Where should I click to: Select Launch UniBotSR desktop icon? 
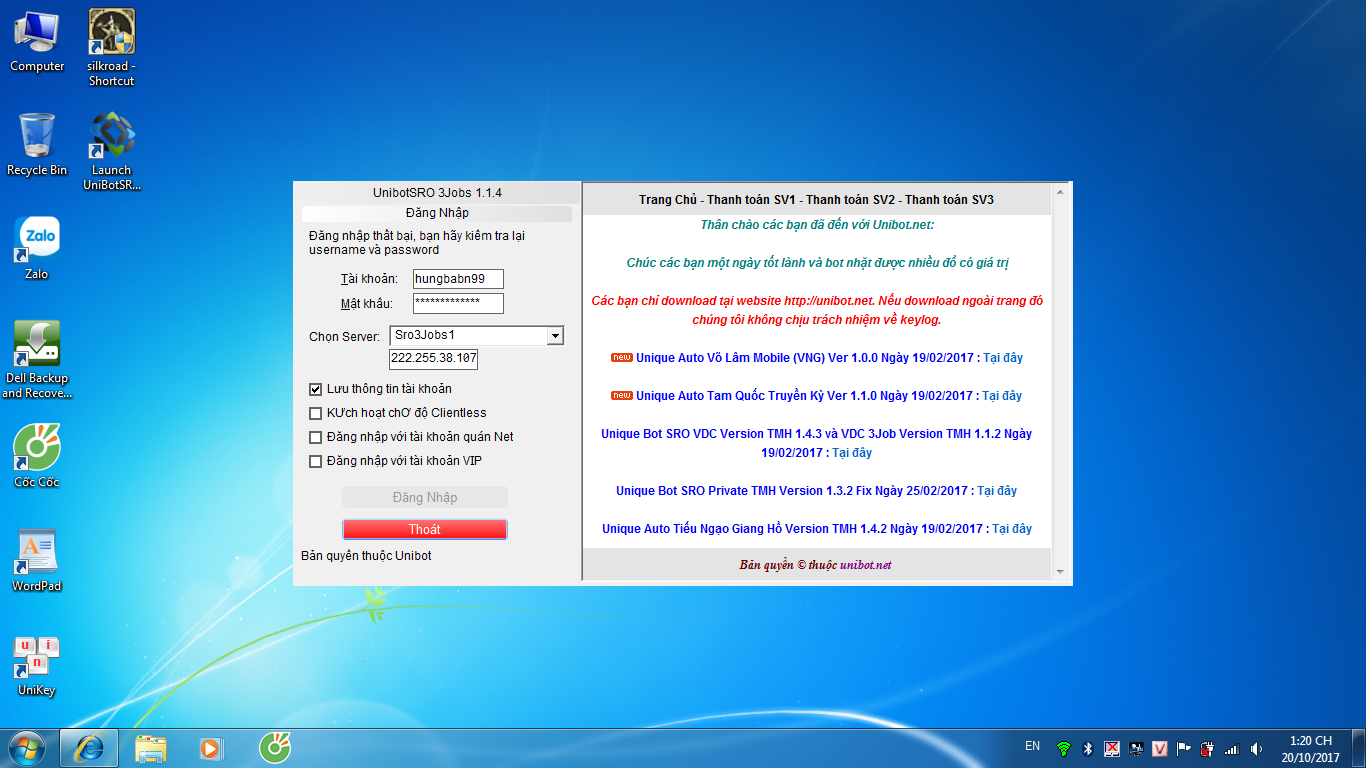tap(111, 151)
